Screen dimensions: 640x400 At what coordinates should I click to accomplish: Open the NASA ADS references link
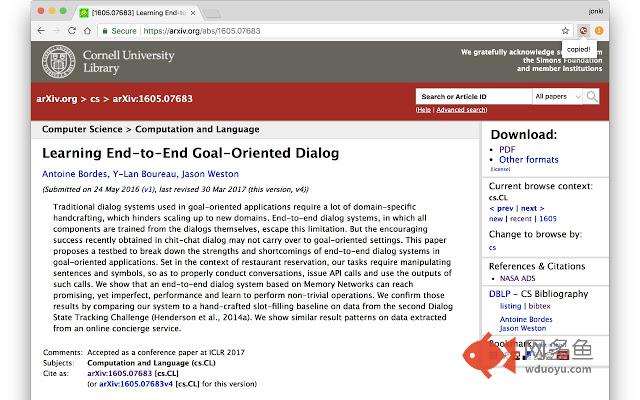coord(518,278)
